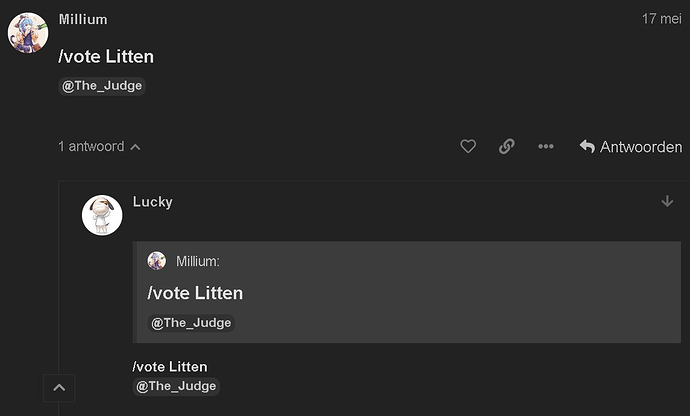Click the Millium username link
The image size is (690, 416).
pyautogui.click(x=83, y=19)
